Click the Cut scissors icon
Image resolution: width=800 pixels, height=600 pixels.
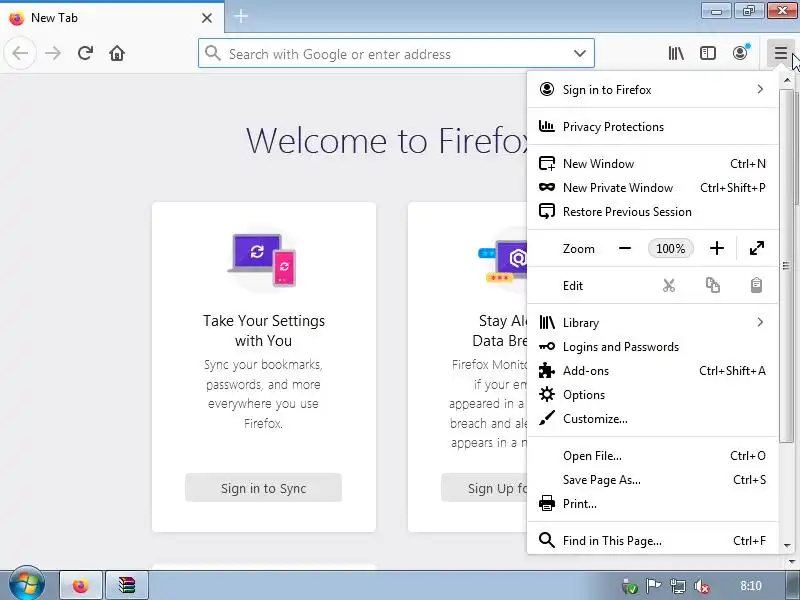669,285
